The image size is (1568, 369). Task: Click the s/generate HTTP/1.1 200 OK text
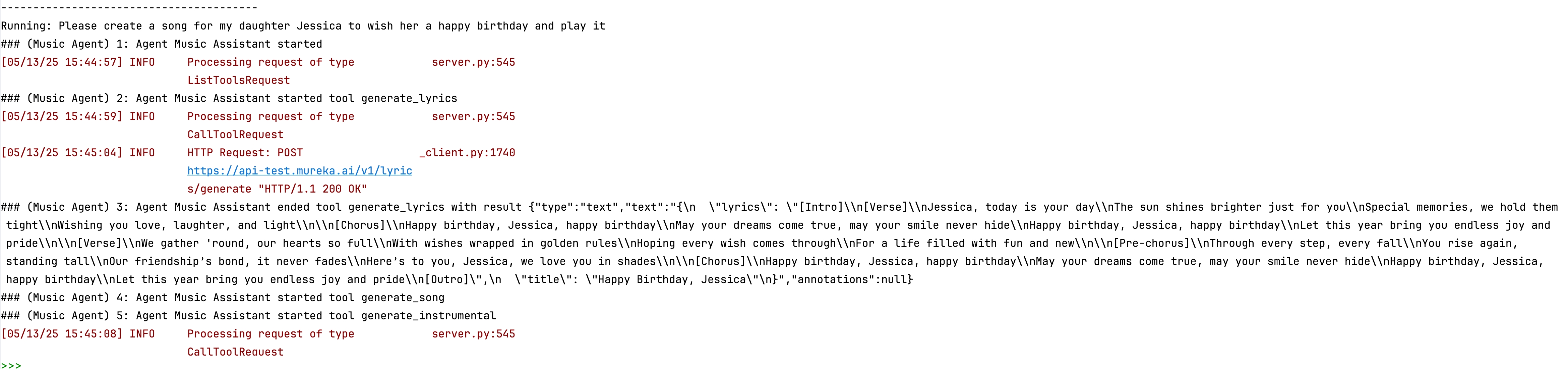277,189
